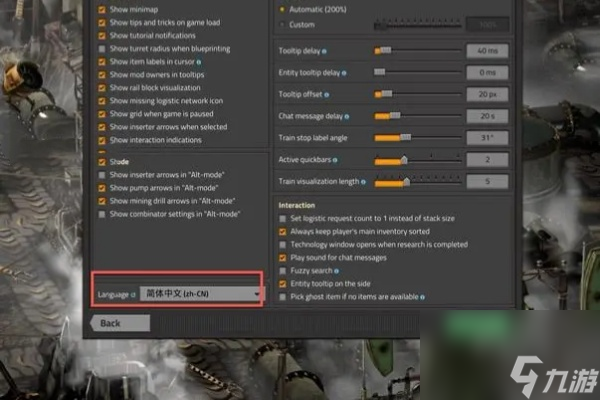The image size is (600, 400).
Task: Toggle Show mod owners in tooltips
Action: point(102,75)
